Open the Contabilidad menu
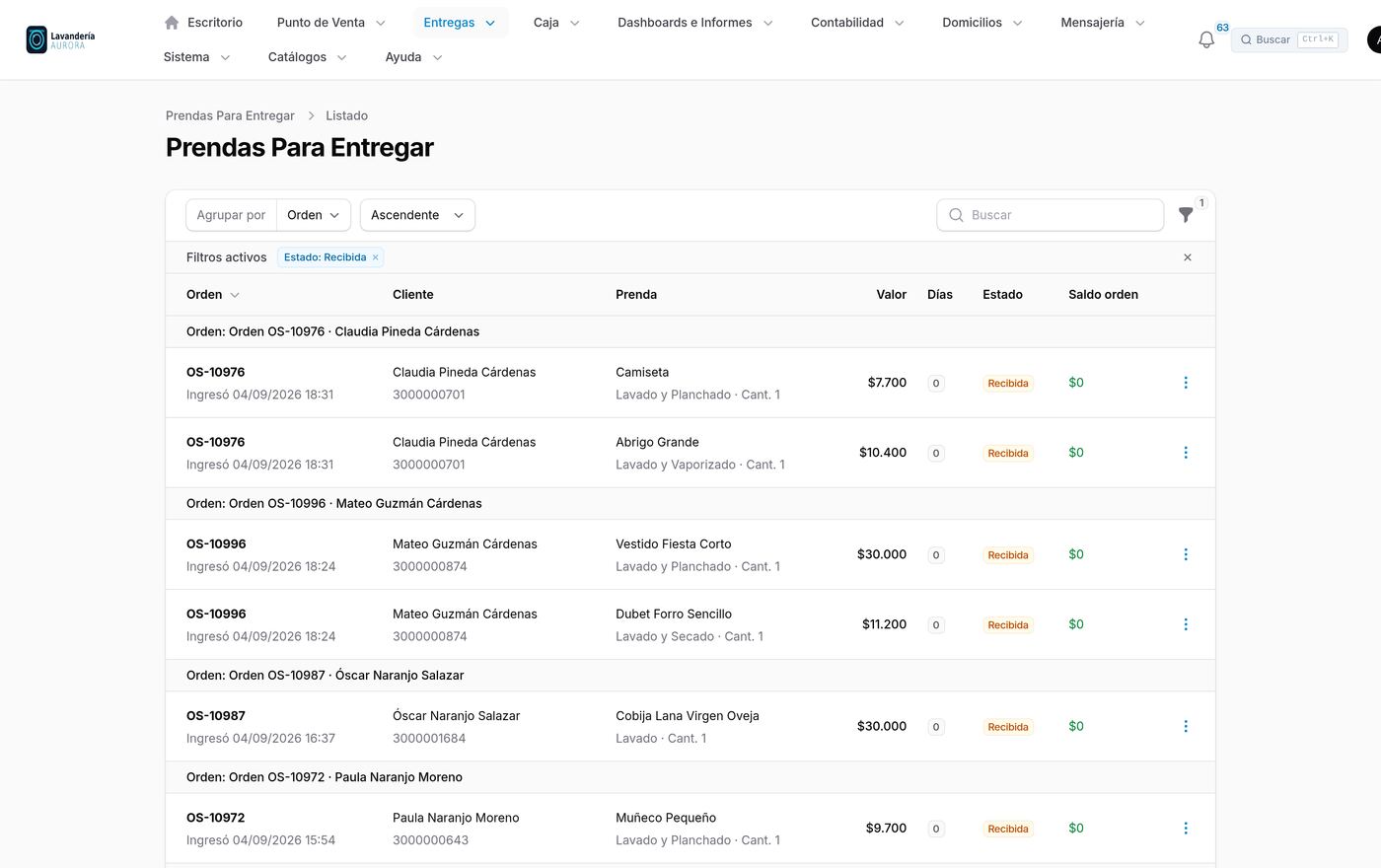 click(857, 22)
